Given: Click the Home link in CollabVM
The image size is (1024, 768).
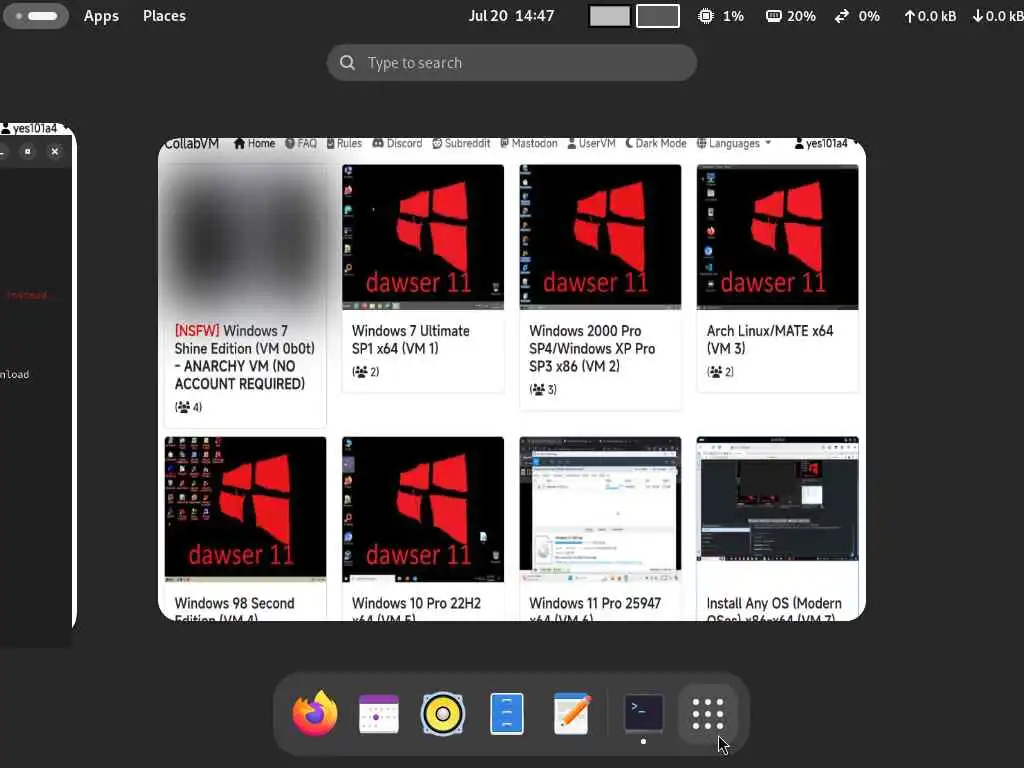Looking at the screenshot, I should point(254,143).
